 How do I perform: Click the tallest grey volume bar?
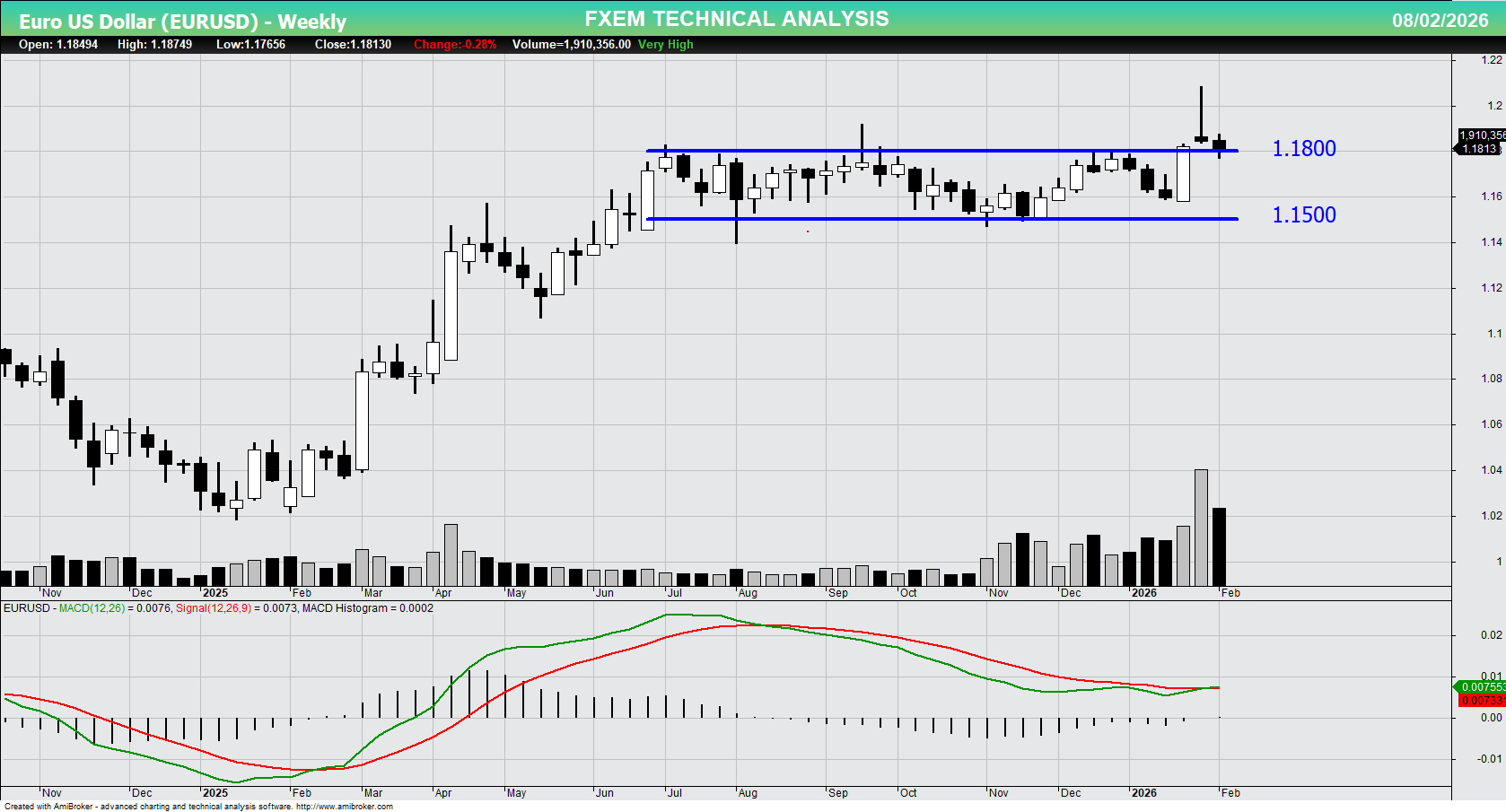pos(1201,528)
